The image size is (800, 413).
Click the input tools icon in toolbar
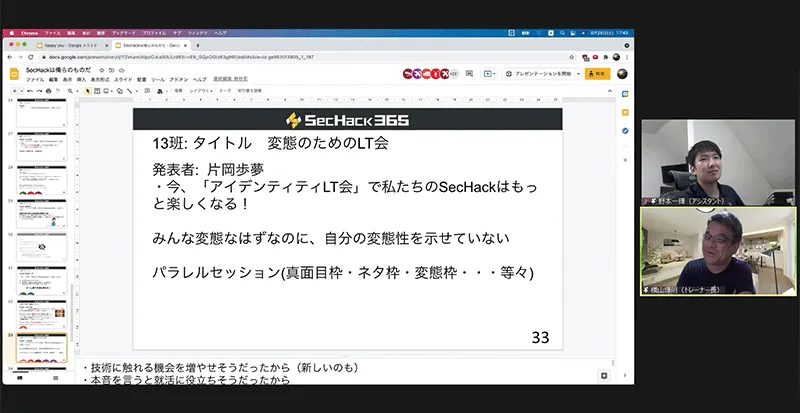click(x=159, y=91)
